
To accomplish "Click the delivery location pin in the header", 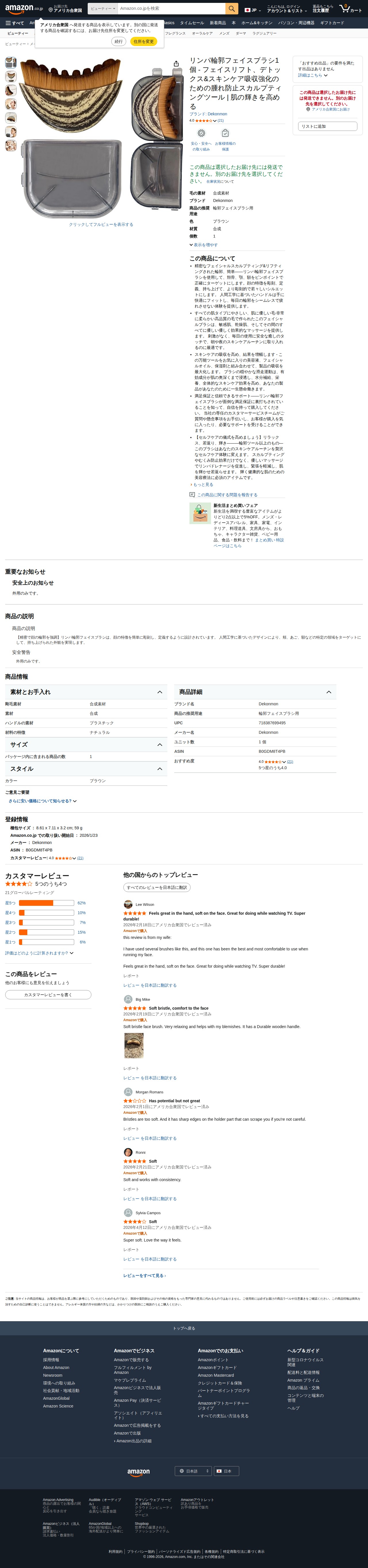I will pos(51,10).
